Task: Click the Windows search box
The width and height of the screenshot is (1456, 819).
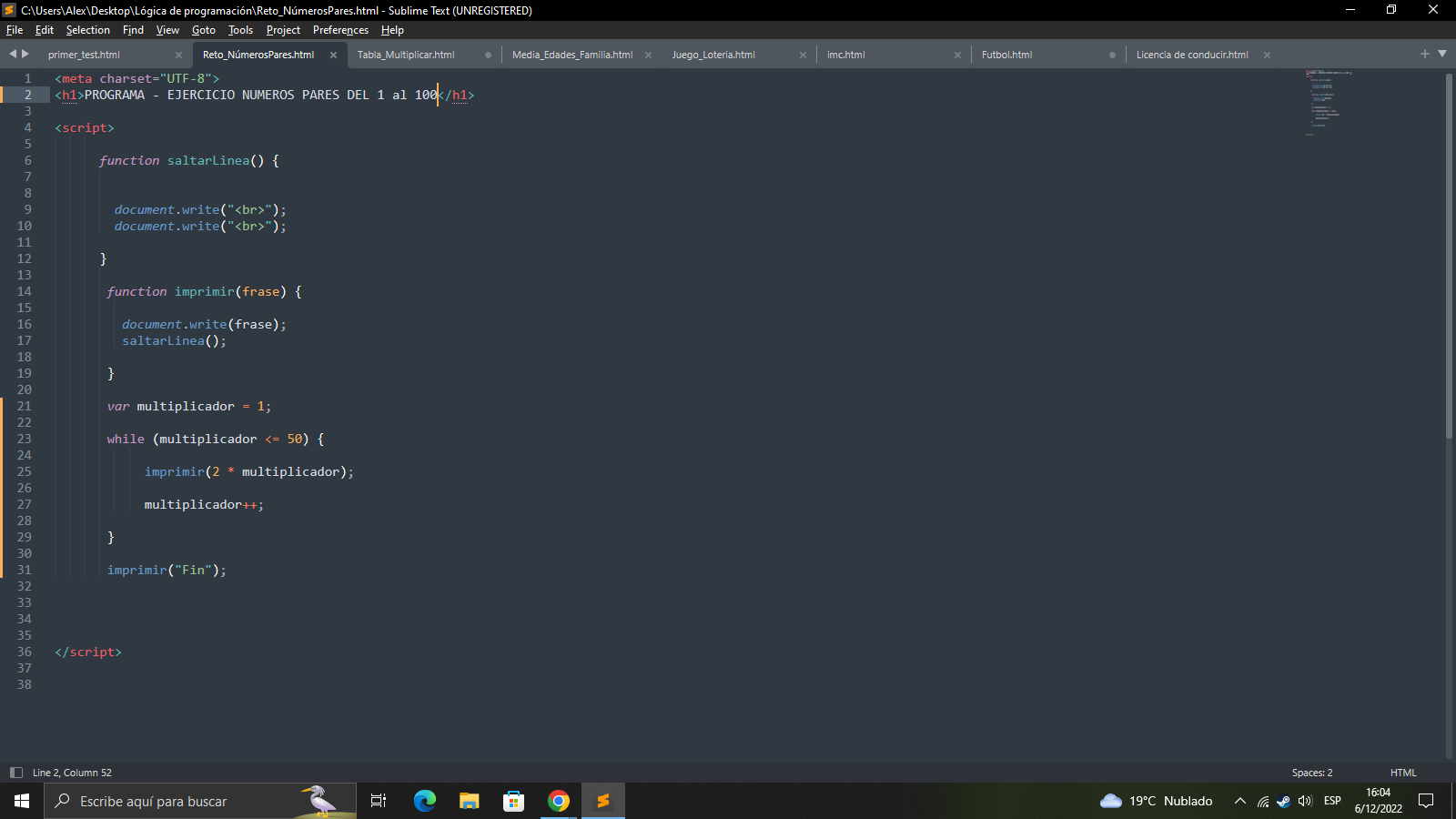Action: coord(200,801)
